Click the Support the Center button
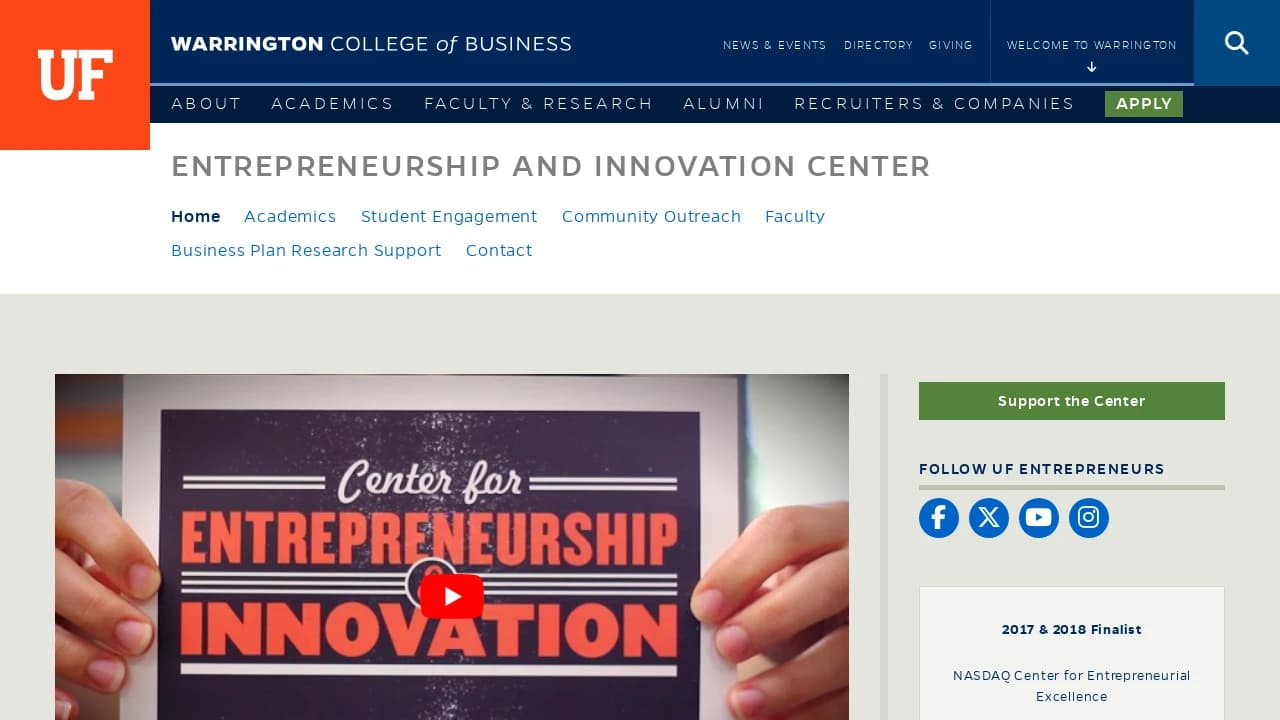Image resolution: width=1280 pixels, height=720 pixels. point(1071,401)
